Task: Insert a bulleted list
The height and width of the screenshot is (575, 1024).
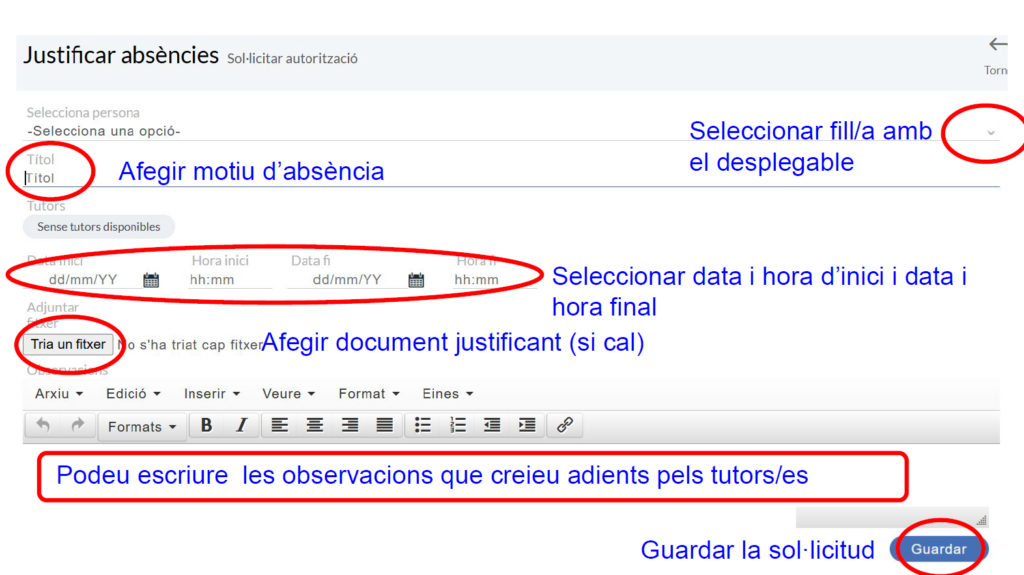Action: click(423, 425)
